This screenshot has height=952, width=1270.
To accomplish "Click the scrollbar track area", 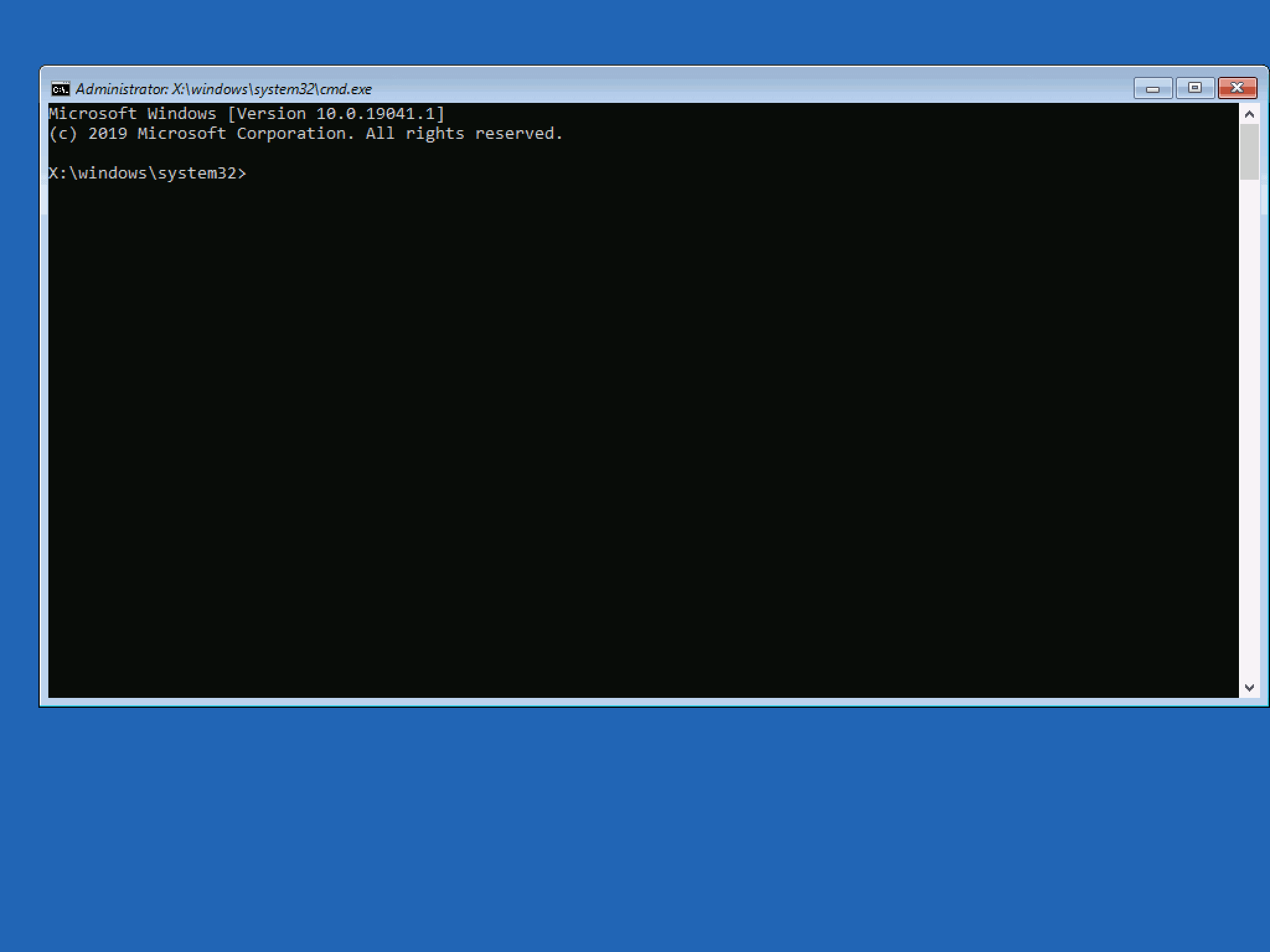I will [x=1250, y=434].
